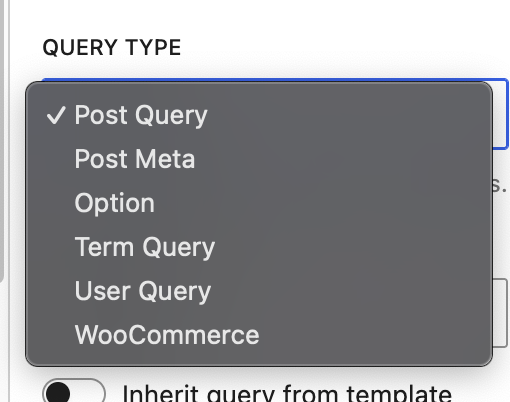Viewport: 510px width, 402px height.
Task: Click the QUERY TYPE heading label
Action: 112,47
